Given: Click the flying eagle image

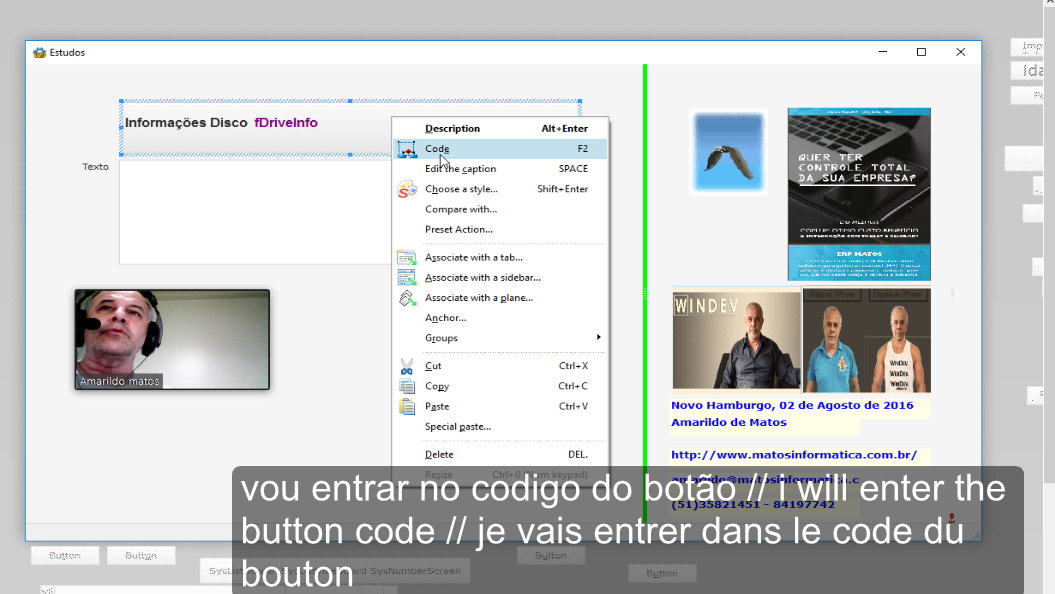Looking at the screenshot, I should (729, 153).
